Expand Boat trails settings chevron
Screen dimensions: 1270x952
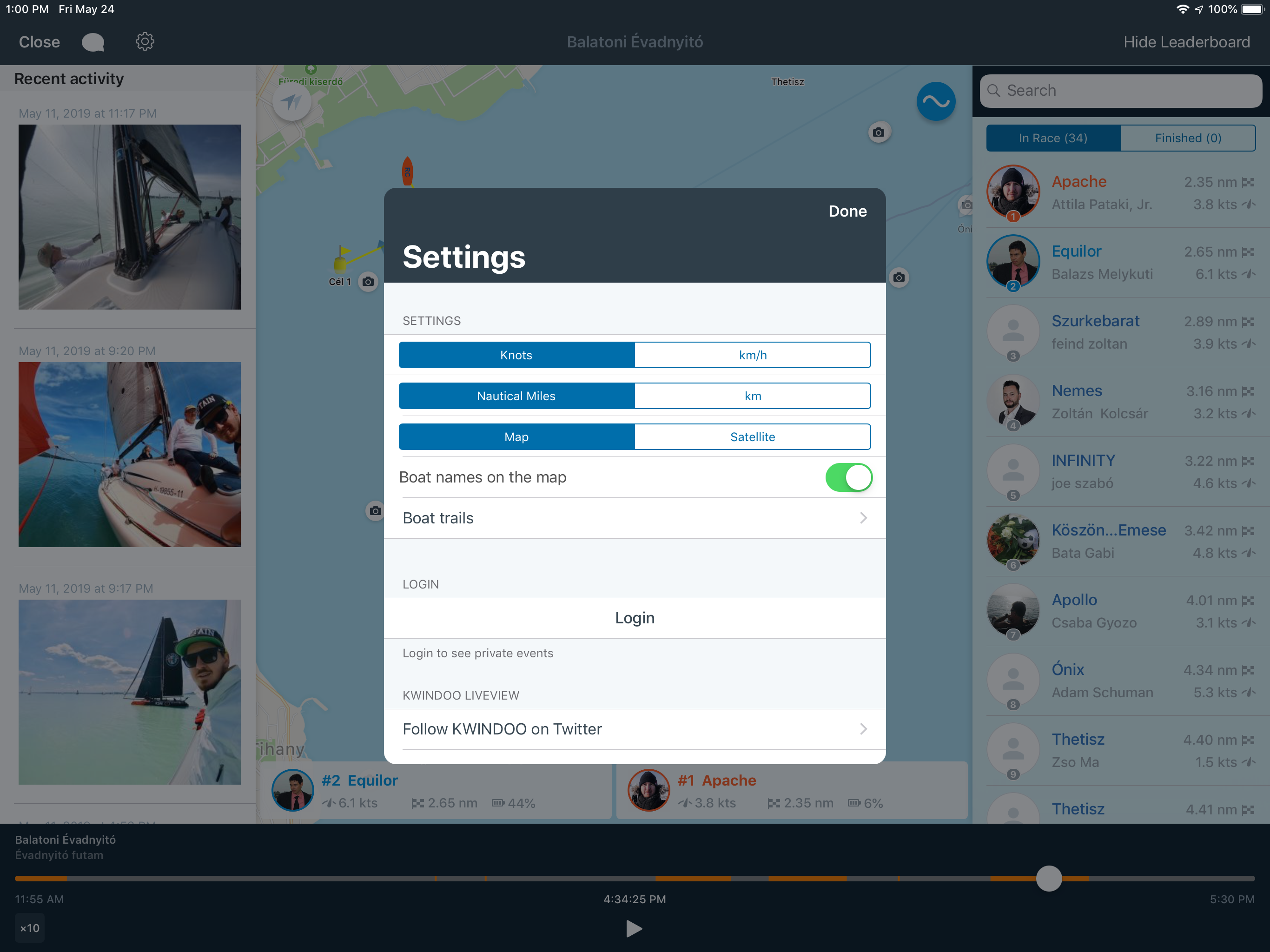pos(863,518)
